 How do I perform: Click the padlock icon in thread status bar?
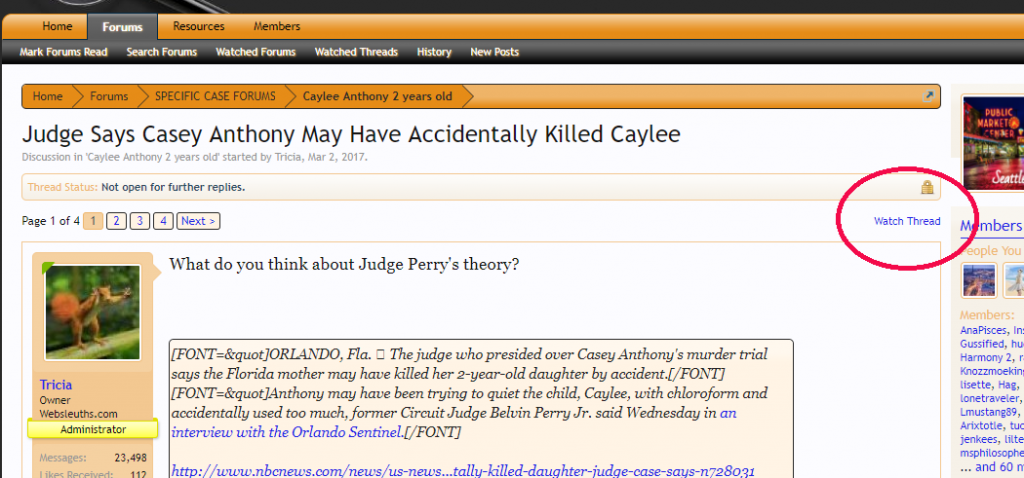pos(927,187)
